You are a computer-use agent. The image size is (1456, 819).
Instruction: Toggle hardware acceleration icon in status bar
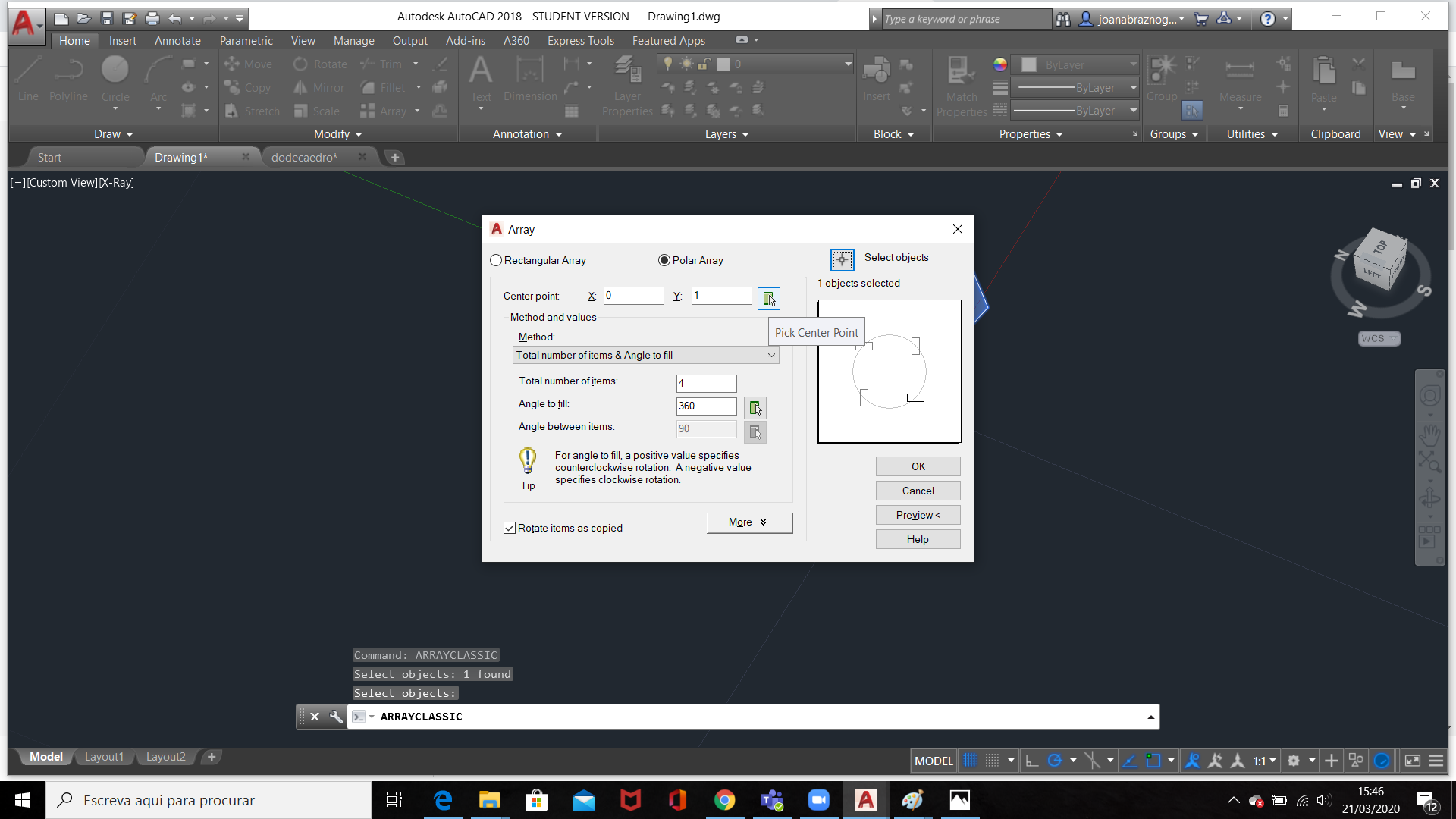point(1382,761)
